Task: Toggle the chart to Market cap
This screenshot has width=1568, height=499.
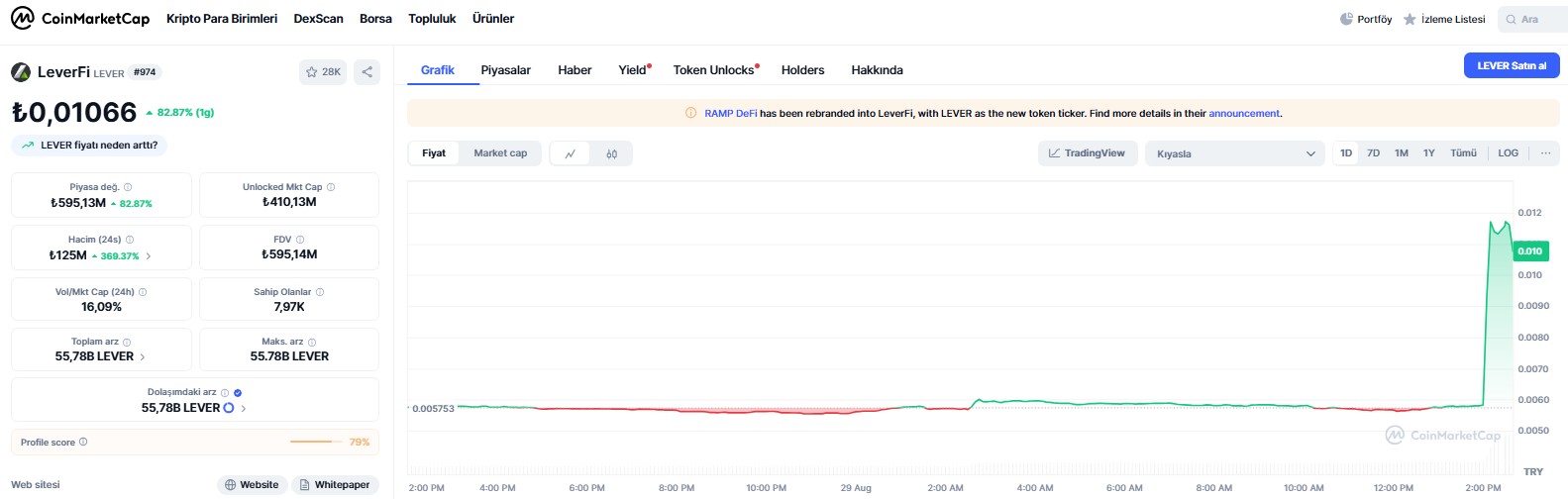Action: pyautogui.click(x=500, y=153)
